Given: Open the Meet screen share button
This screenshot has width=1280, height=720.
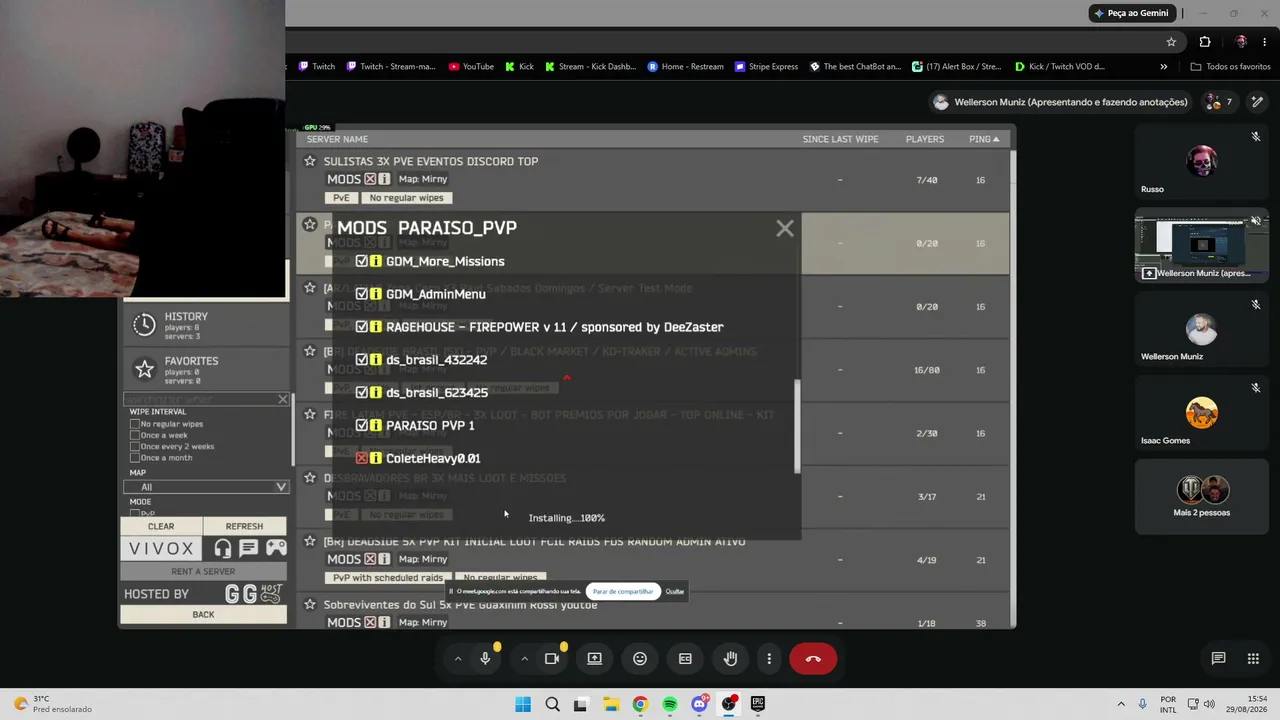Looking at the screenshot, I should tap(594, 659).
